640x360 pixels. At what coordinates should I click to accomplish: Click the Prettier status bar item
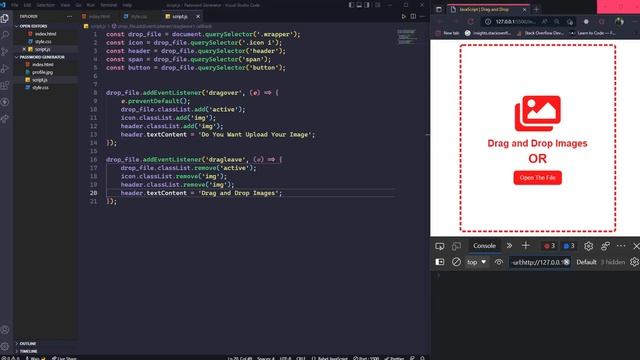coord(394,358)
